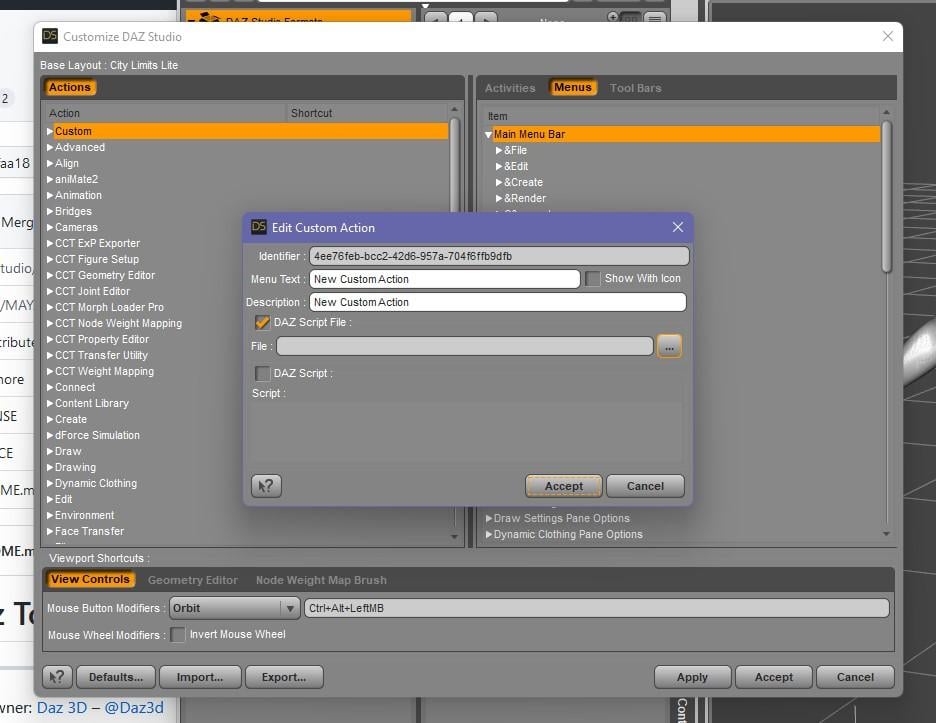Browse for script file with ellipsis button
Viewport: 936px width, 723px height.
[x=669, y=346]
